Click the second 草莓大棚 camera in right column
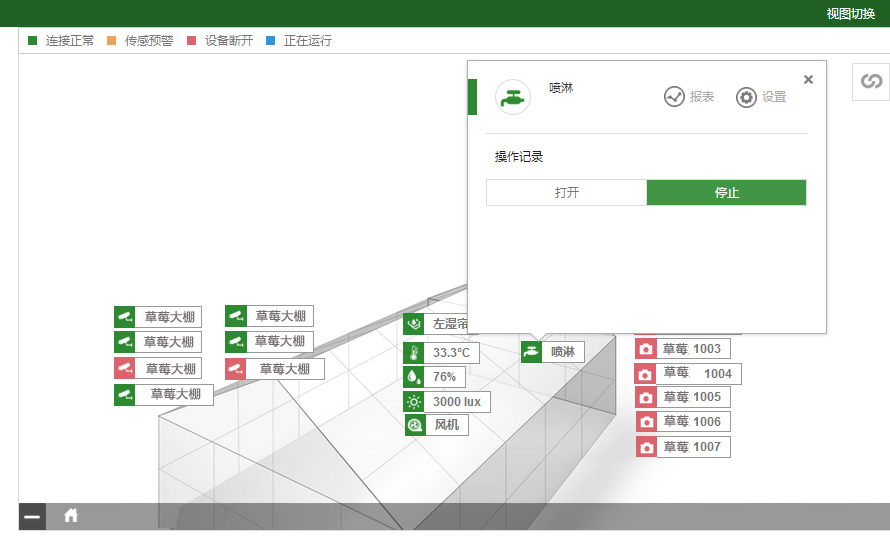 [x=269, y=341]
